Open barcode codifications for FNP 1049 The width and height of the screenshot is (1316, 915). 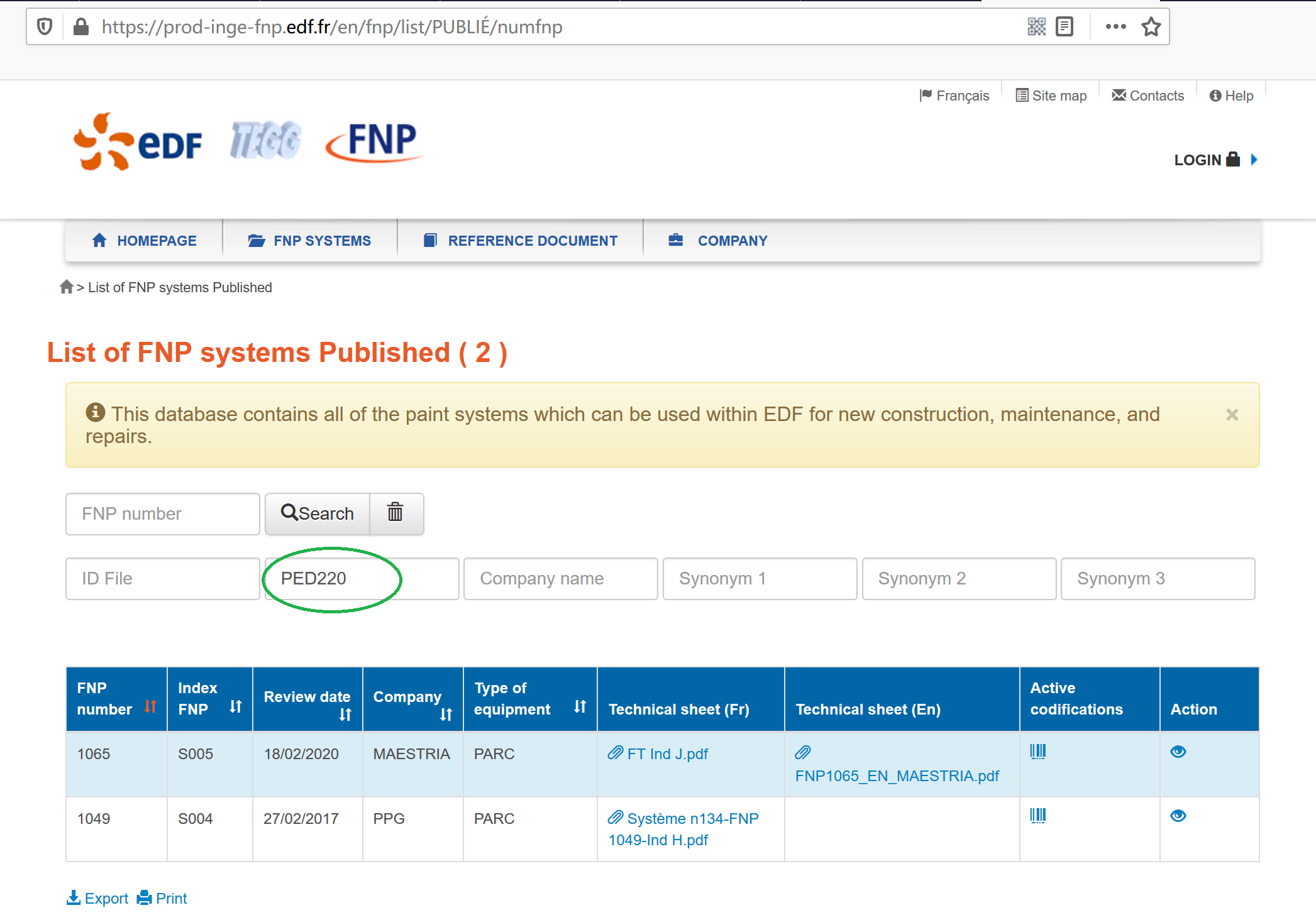click(1037, 816)
